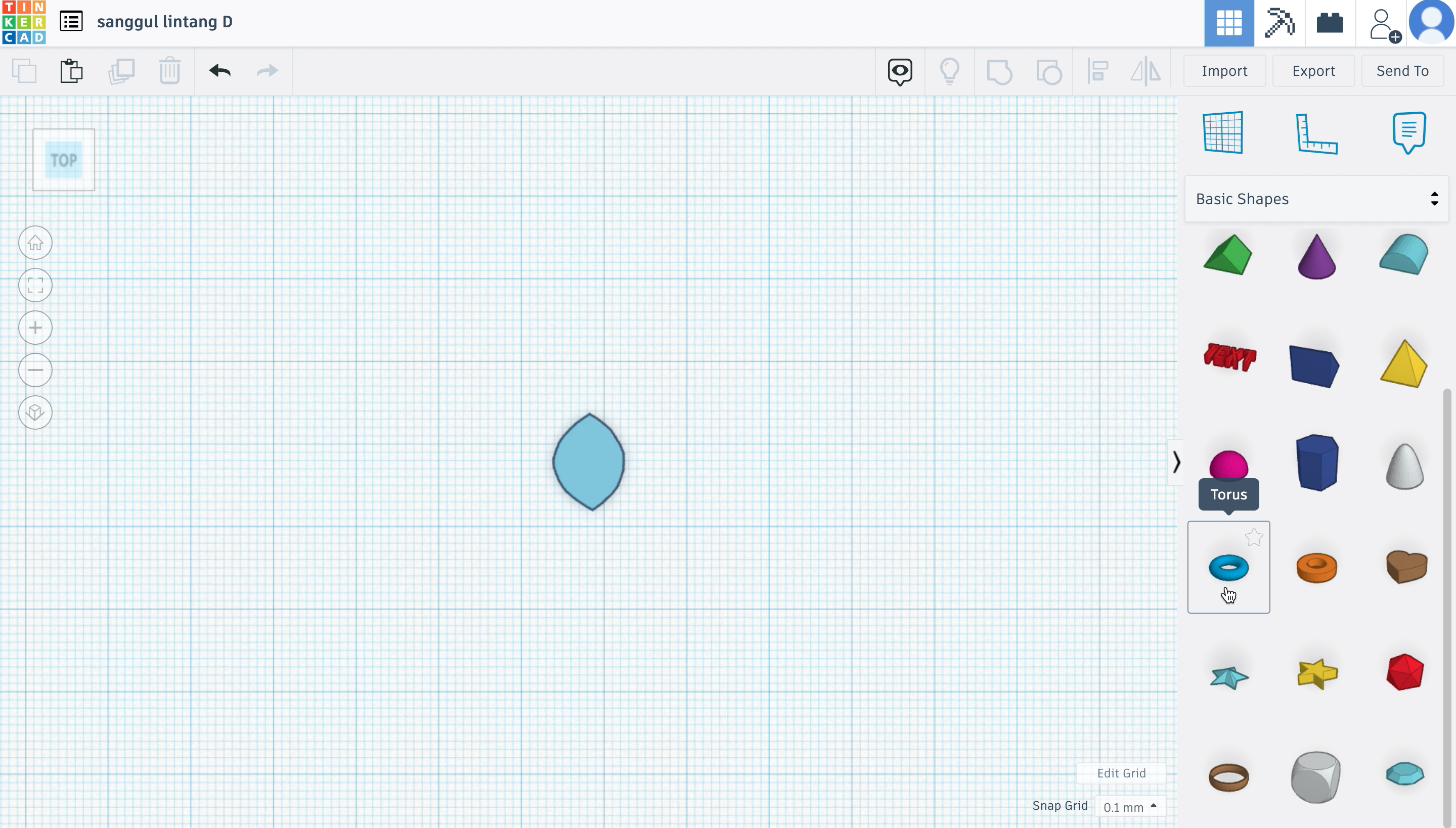Screen dimensions: 1456x828
Task: Click the Align objects icon
Action: click(1097, 70)
